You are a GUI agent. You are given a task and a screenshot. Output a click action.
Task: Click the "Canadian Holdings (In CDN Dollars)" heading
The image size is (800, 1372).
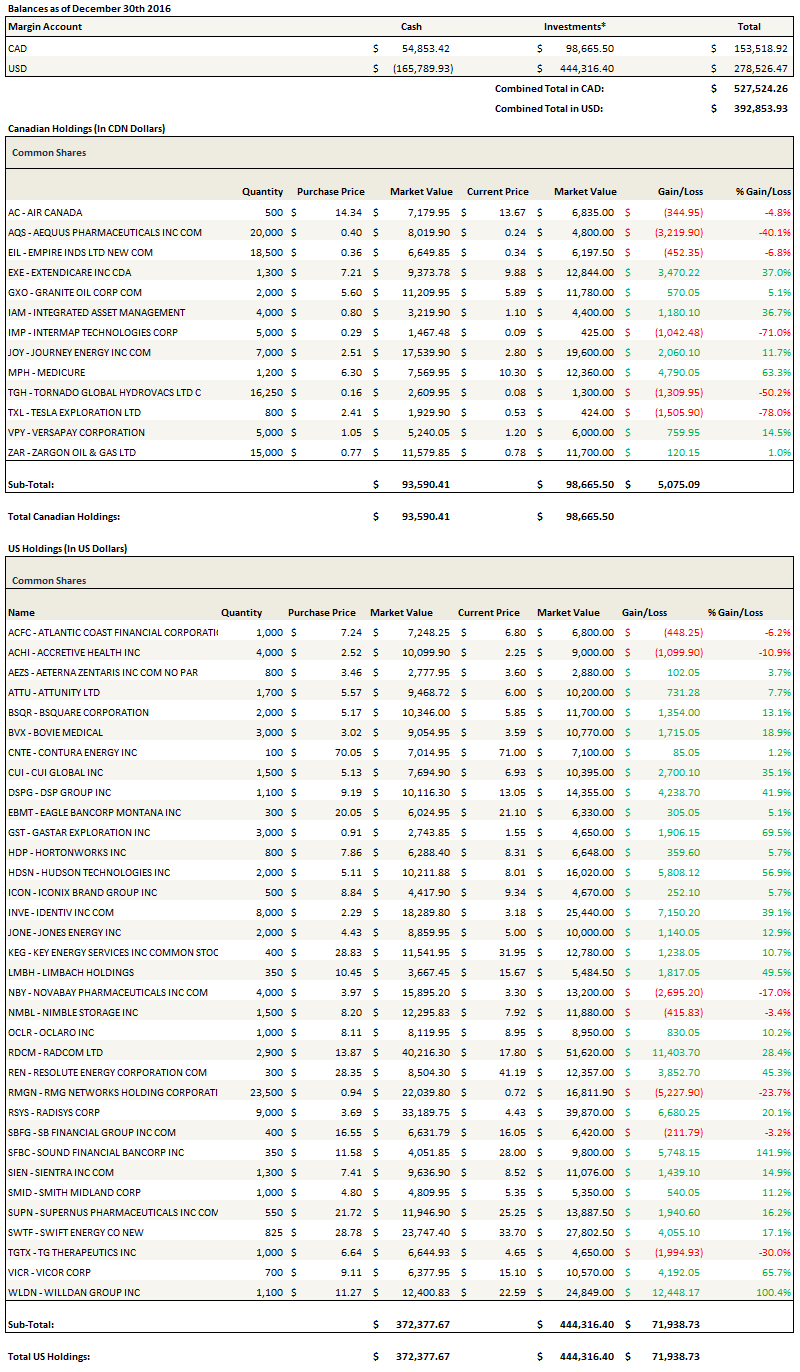coord(86,129)
